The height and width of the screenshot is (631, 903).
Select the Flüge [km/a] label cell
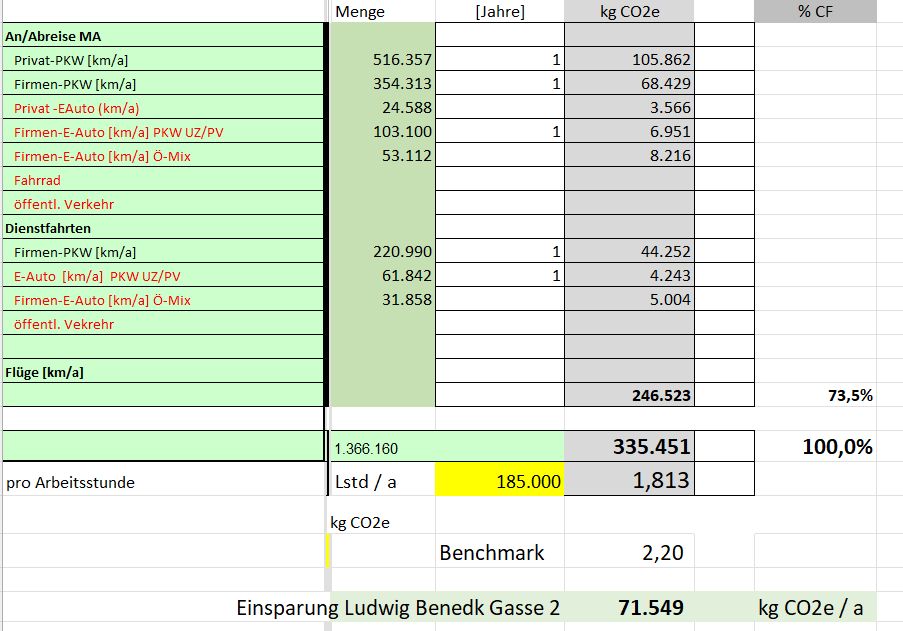[x=45, y=372]
